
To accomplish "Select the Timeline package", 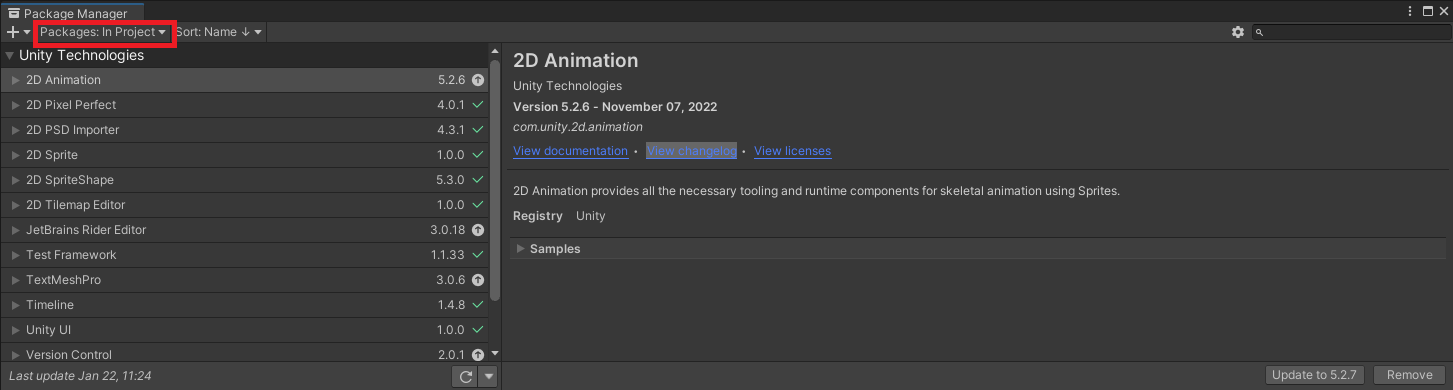I will pyautogui.click(x=244, y=305).
